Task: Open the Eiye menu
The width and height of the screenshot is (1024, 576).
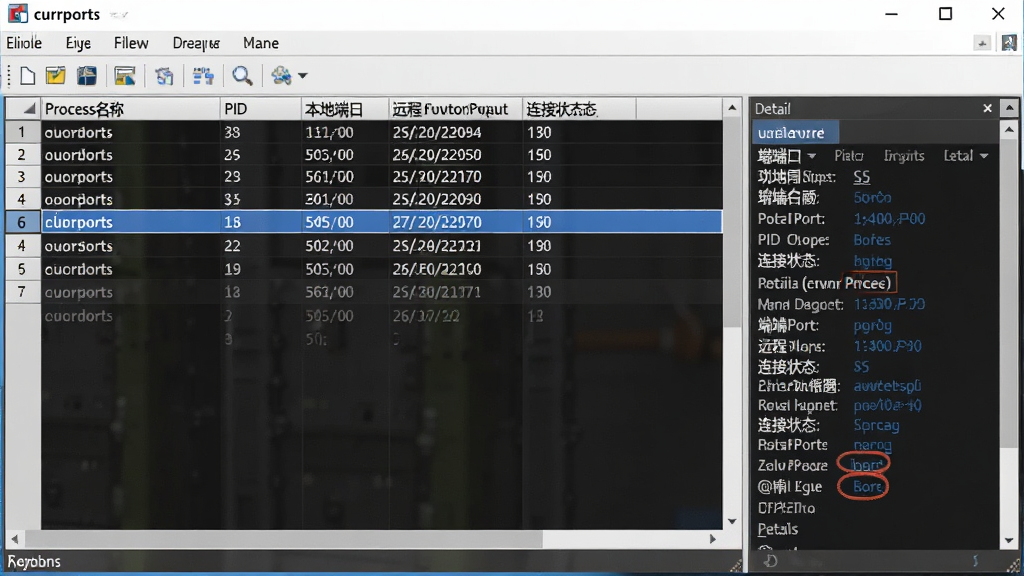Action: 78,43
